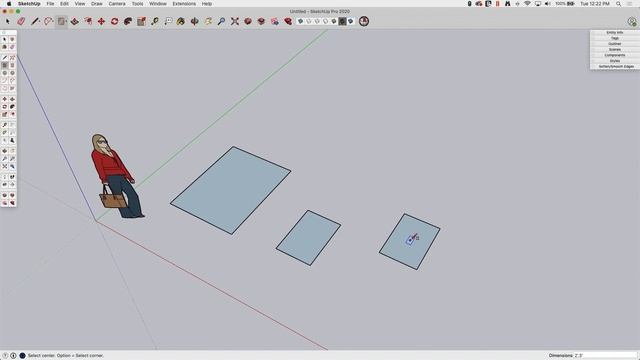Open the volume control in menu bar

point(548,4)
